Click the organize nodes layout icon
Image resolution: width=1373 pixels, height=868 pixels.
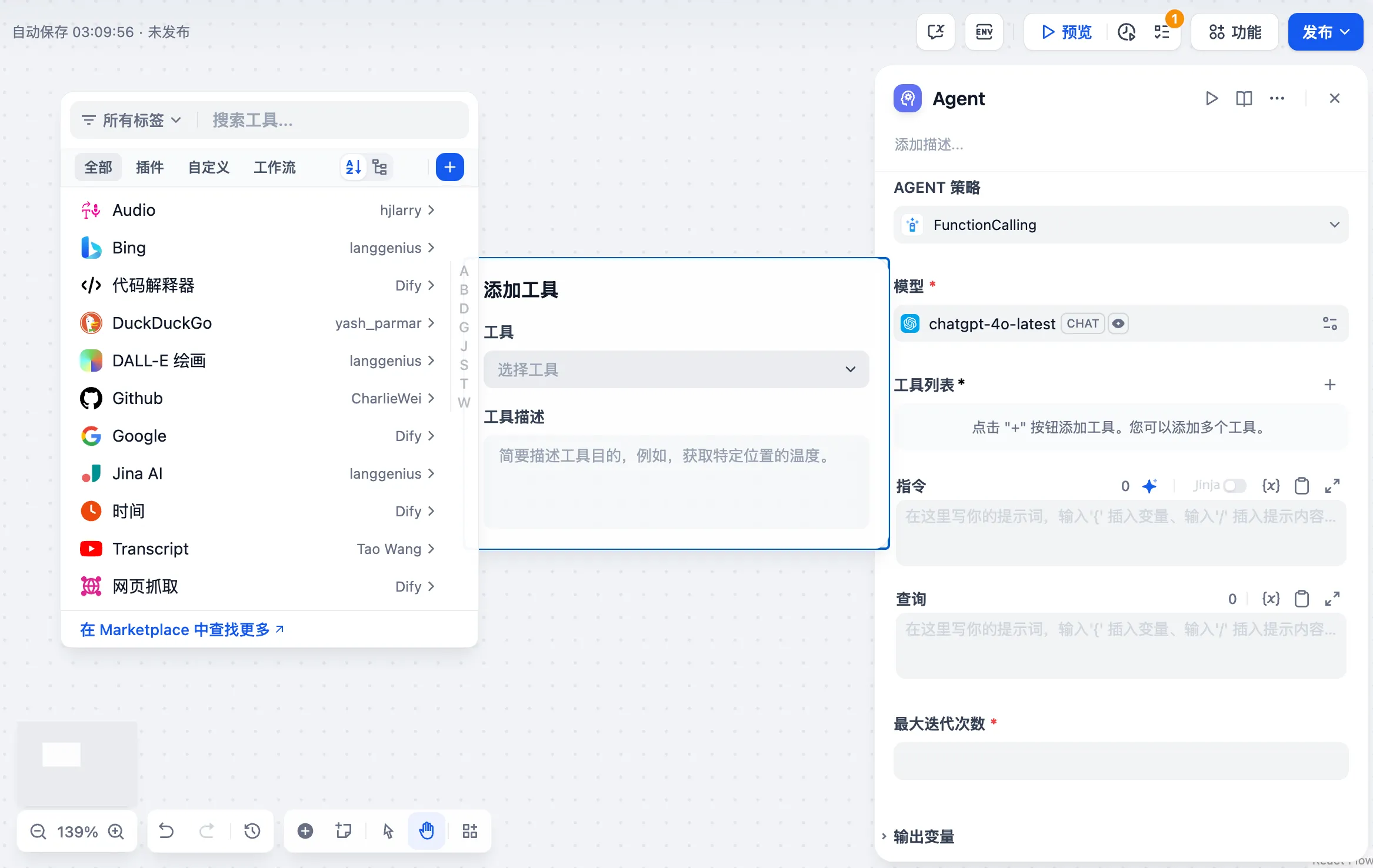[x=469, y=831]
